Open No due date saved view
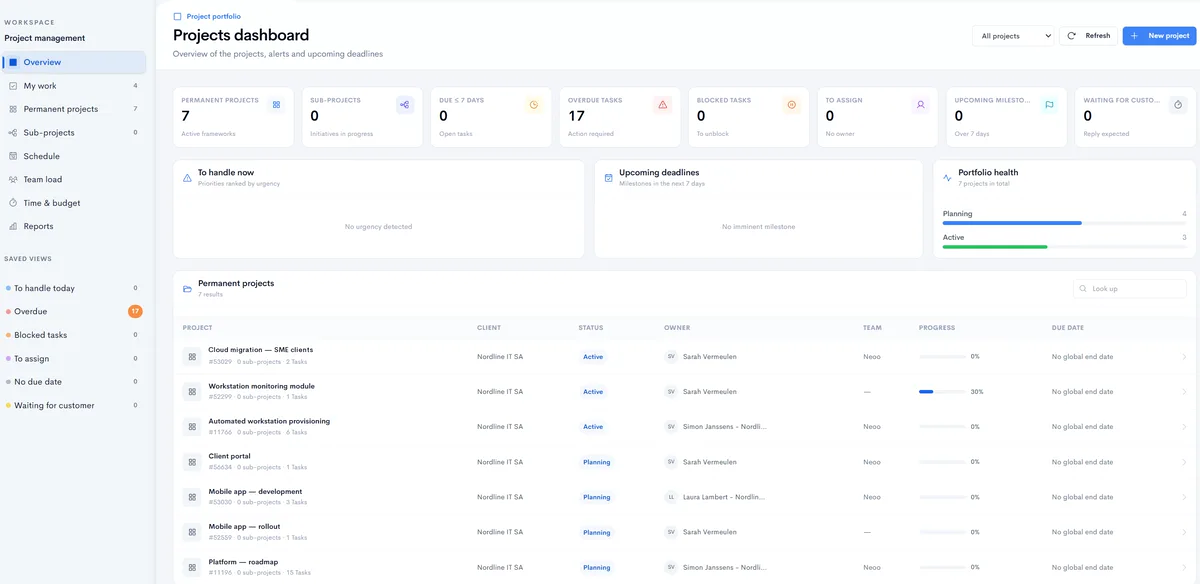The image size is (1200, 584). pyautogui.click(x=73, y=382)
